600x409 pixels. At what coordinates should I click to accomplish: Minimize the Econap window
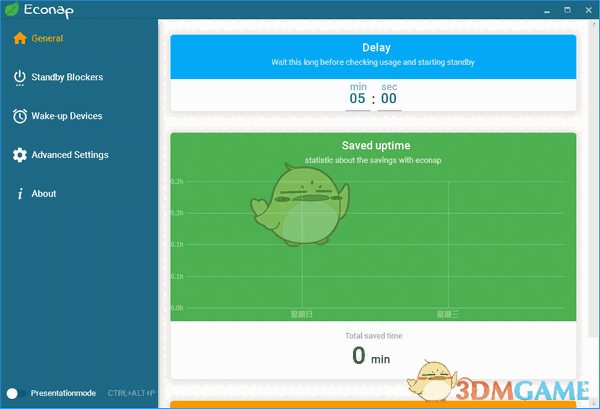547,11
